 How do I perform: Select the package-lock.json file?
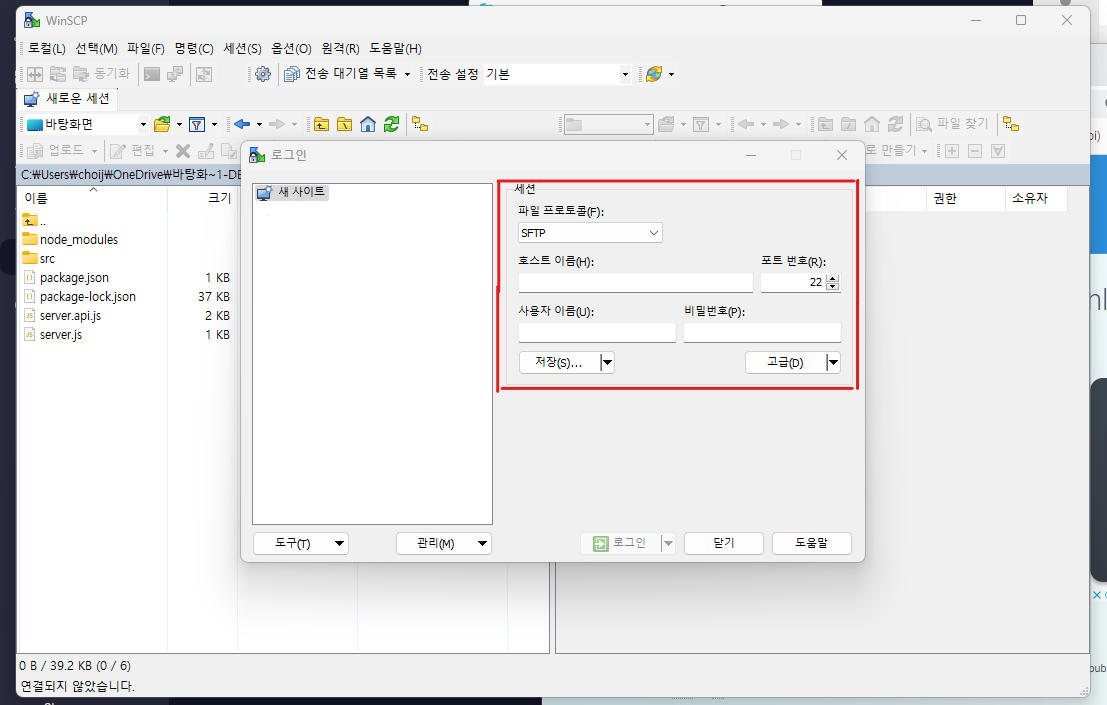pos(80,296)
